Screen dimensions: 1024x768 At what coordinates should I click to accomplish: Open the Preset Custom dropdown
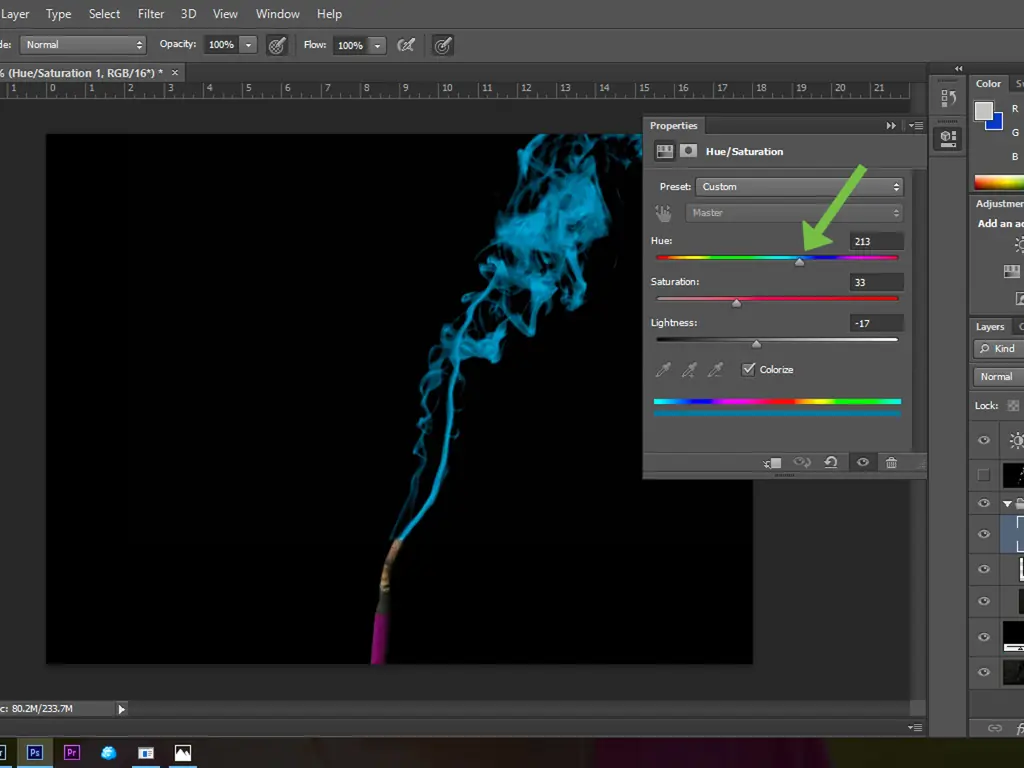click(x=799, y=187)
